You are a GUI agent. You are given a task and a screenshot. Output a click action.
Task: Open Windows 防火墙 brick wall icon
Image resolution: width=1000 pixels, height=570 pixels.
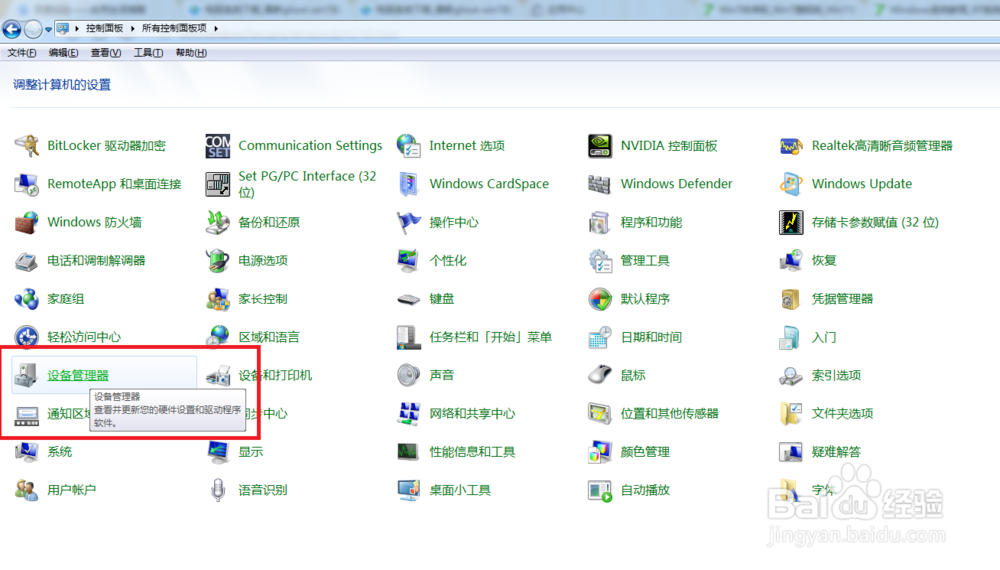27,223
